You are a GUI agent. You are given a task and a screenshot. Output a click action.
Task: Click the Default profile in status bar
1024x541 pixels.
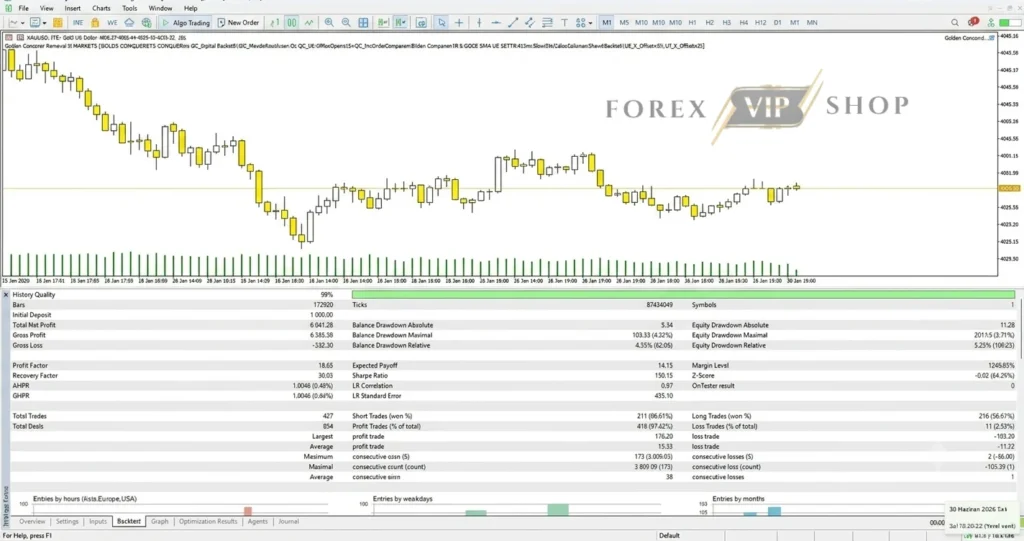click(669, 535)
